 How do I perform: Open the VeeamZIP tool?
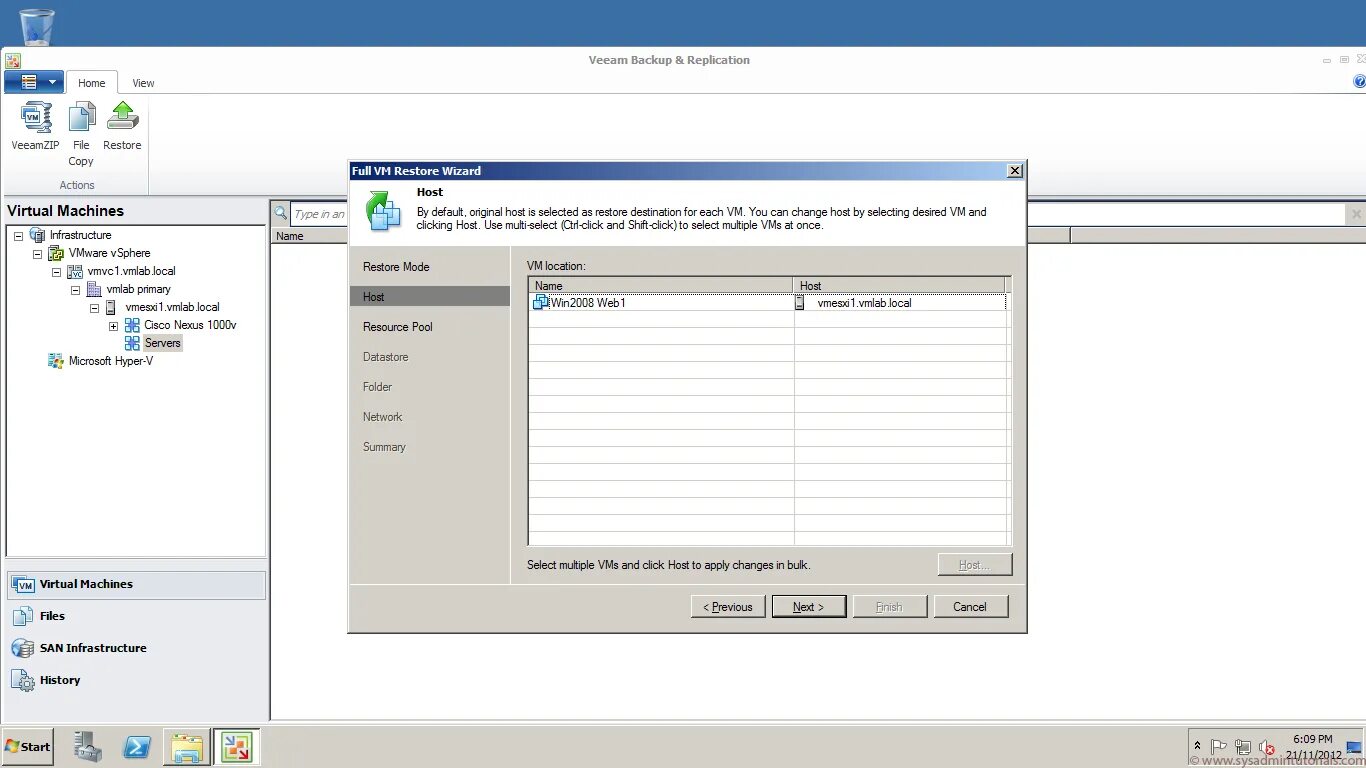35,126
